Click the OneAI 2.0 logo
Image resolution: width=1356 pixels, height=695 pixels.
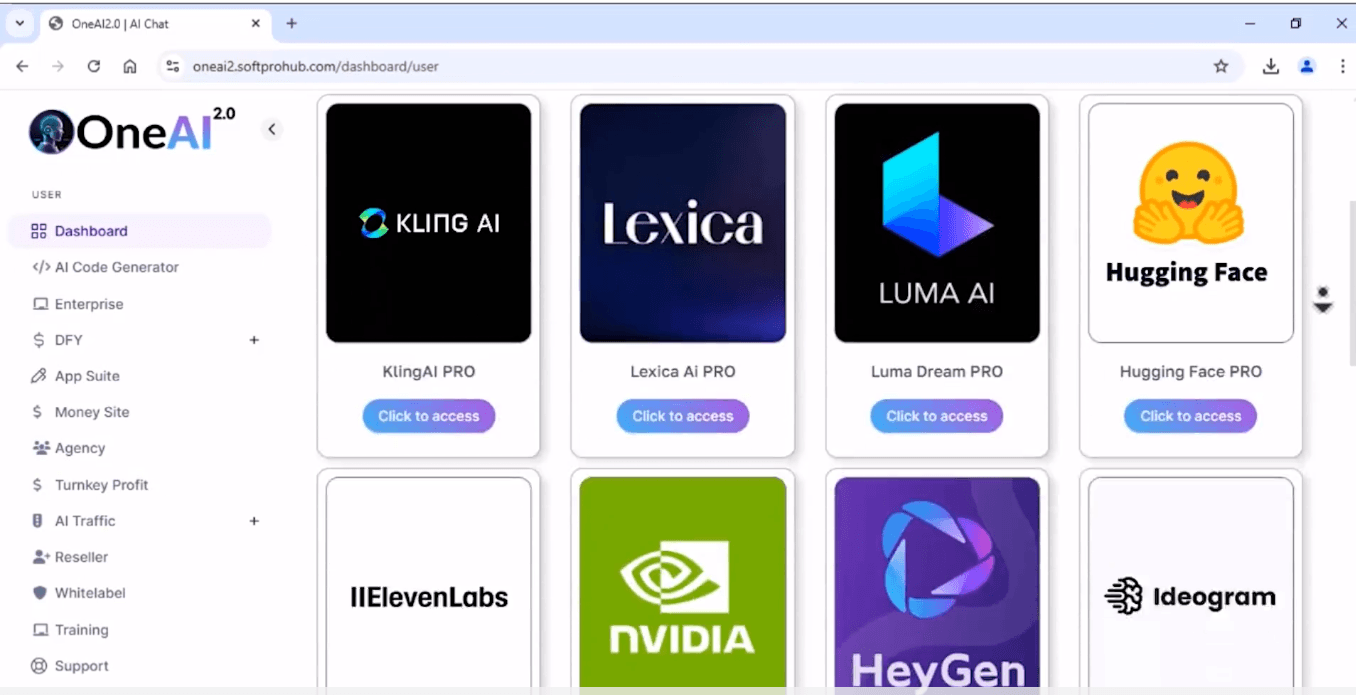[132, 130]
